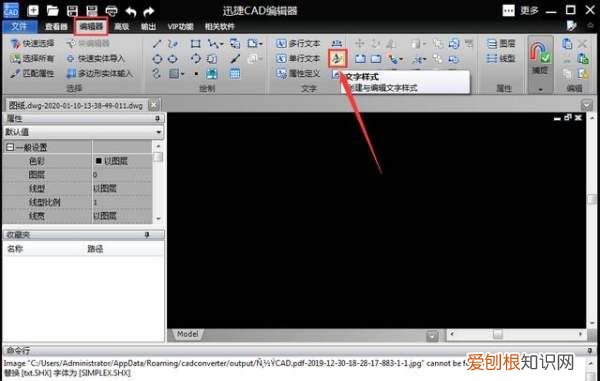The image size is (600, 381).
Task: Click the Print icon in title bar
Action: (x=112, y=11)
